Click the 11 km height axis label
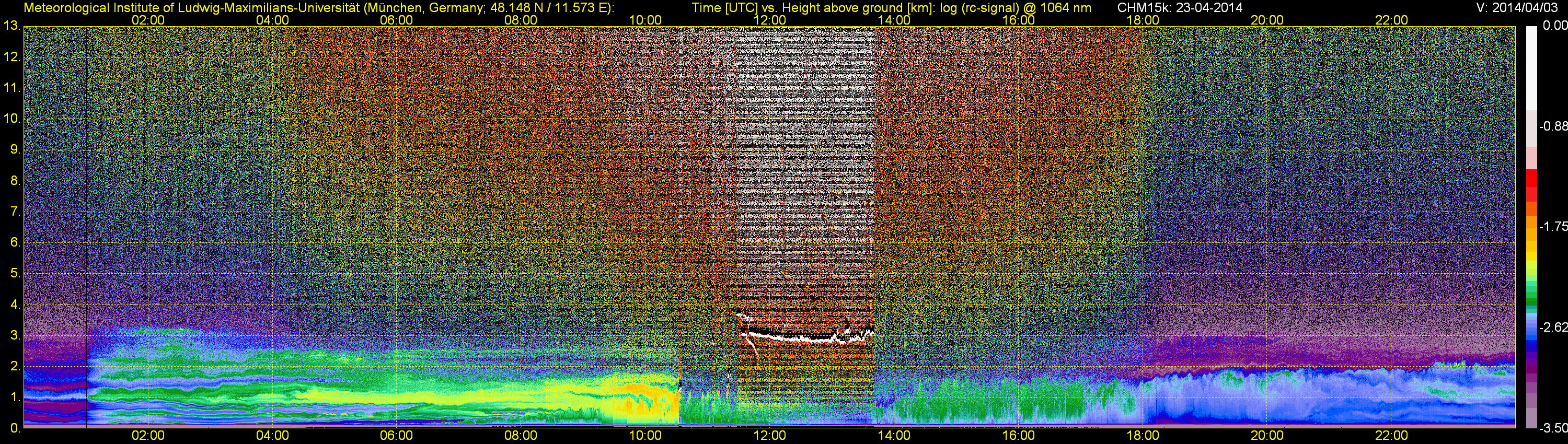This screenshot has width=1568, height=444. (x=11, y=88)
